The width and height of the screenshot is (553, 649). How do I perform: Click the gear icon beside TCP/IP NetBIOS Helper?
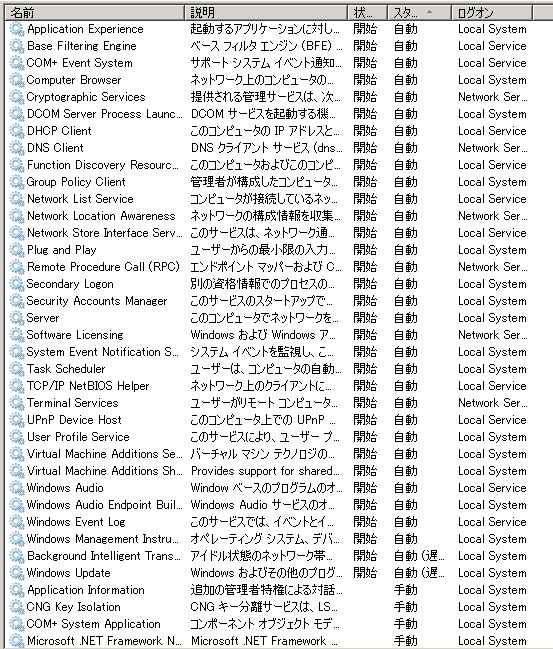click(17, 386)
